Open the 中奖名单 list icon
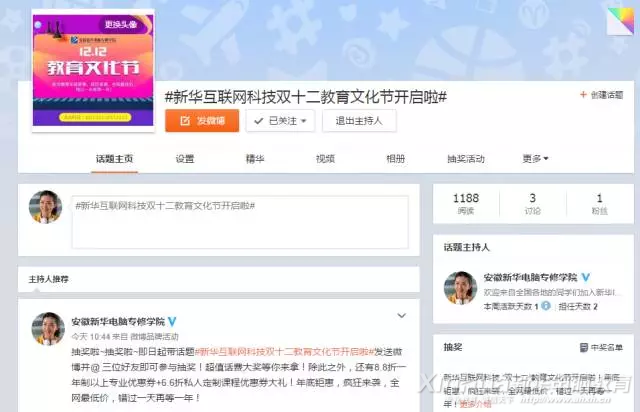640x412 pixels. tap(584, 347)
